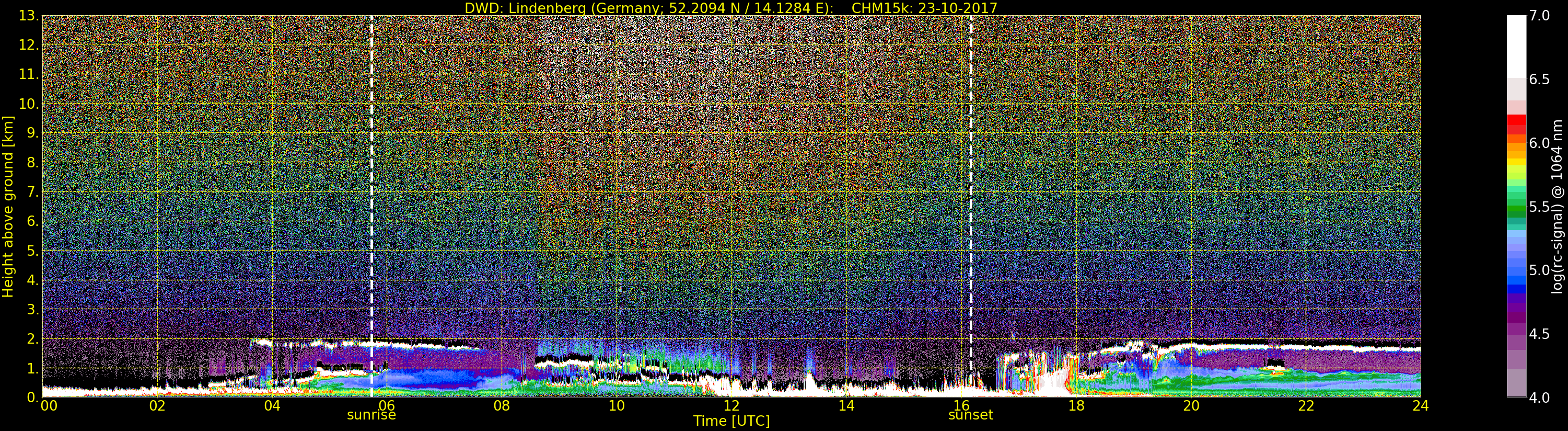Viewport: 1568px width, 431px height.
Task: Click the white top section of the colorbar
Action: 1516,46
